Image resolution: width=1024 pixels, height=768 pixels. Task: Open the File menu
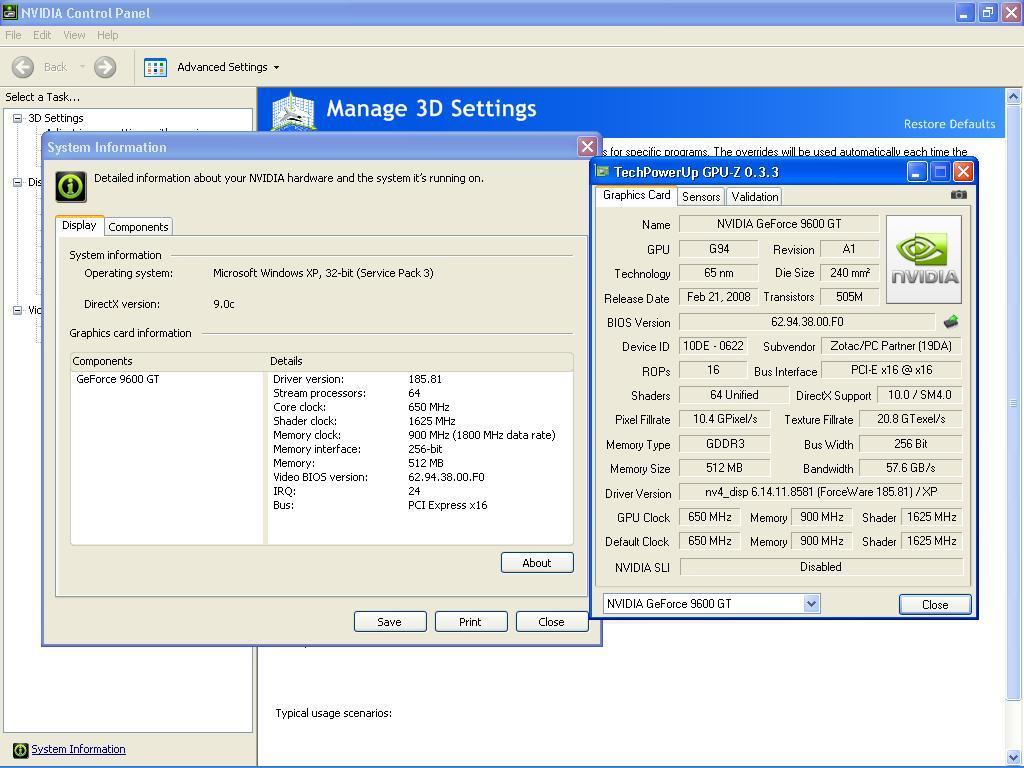tap(13, 35)
